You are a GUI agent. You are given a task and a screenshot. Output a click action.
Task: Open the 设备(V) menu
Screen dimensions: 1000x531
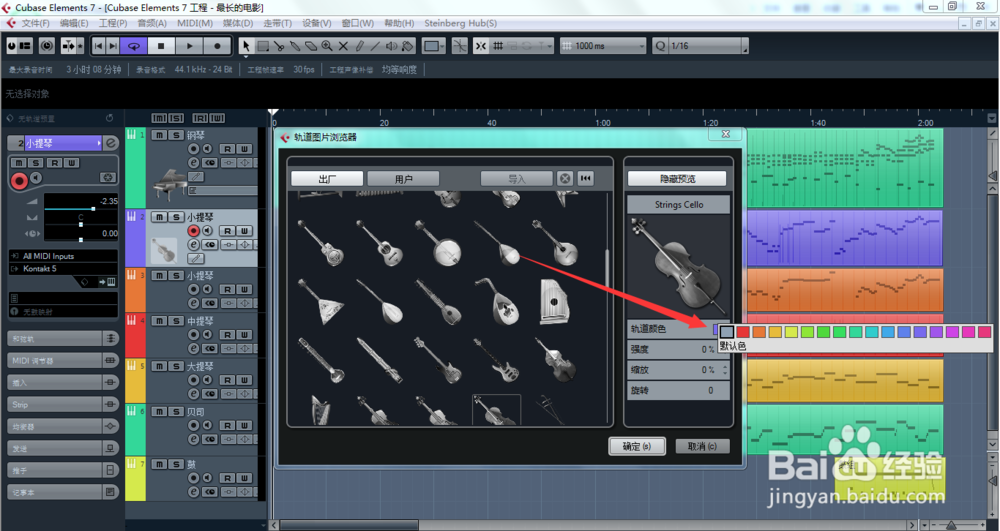point(316,23)
